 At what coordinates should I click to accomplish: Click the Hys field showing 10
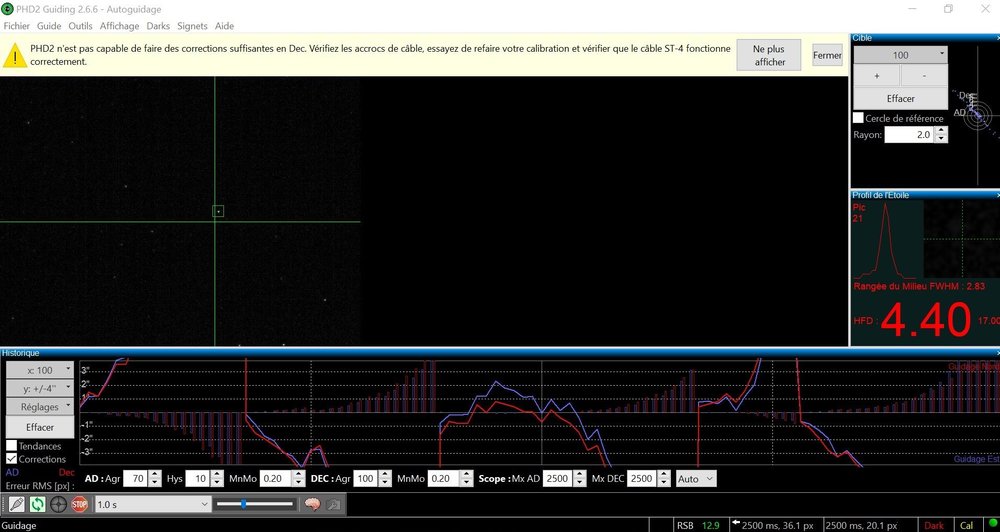pyautogui.click(x=198, y=478)
